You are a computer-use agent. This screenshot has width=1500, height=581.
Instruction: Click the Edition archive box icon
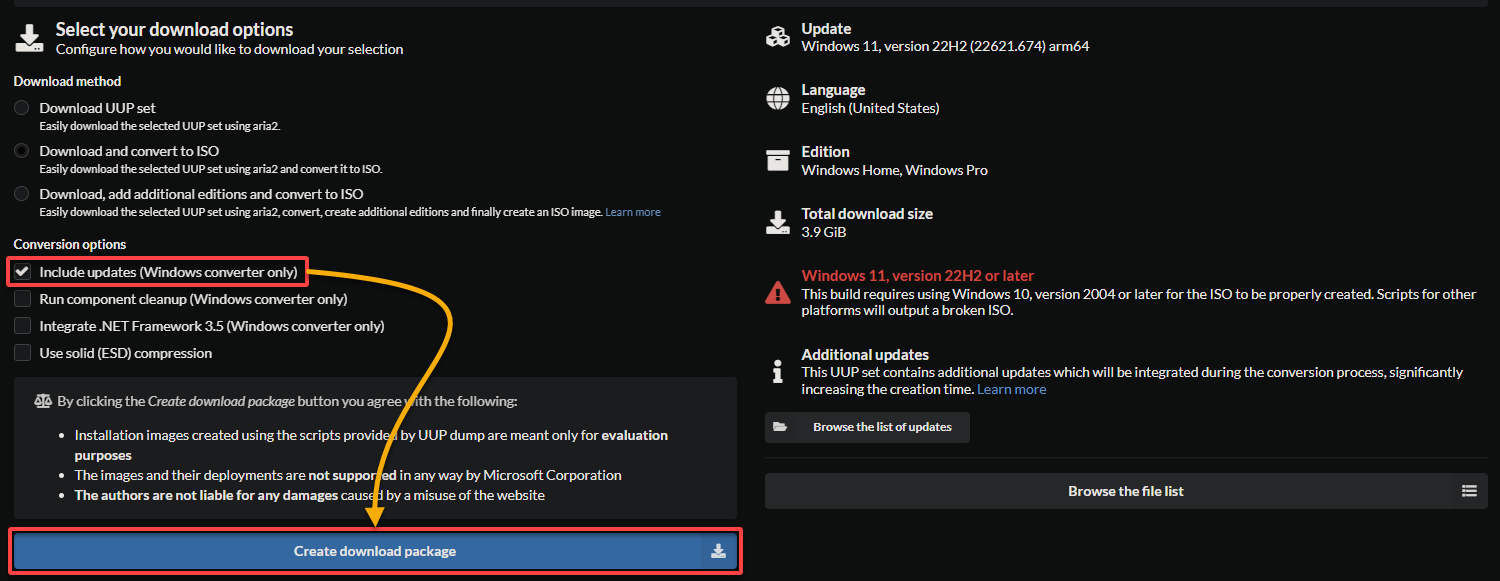pyautogui.click(x=777, y=160)
